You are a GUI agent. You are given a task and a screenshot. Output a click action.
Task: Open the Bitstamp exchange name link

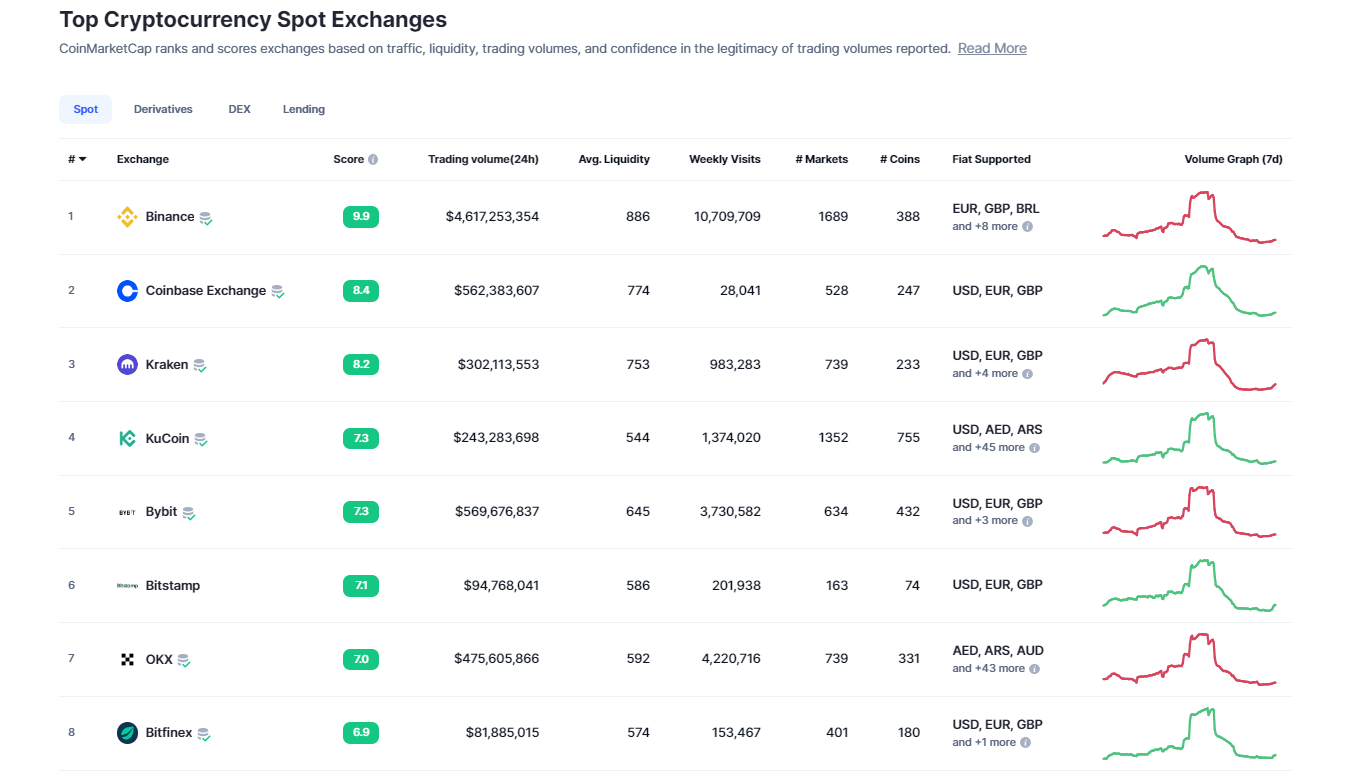[x=173, y=586]
